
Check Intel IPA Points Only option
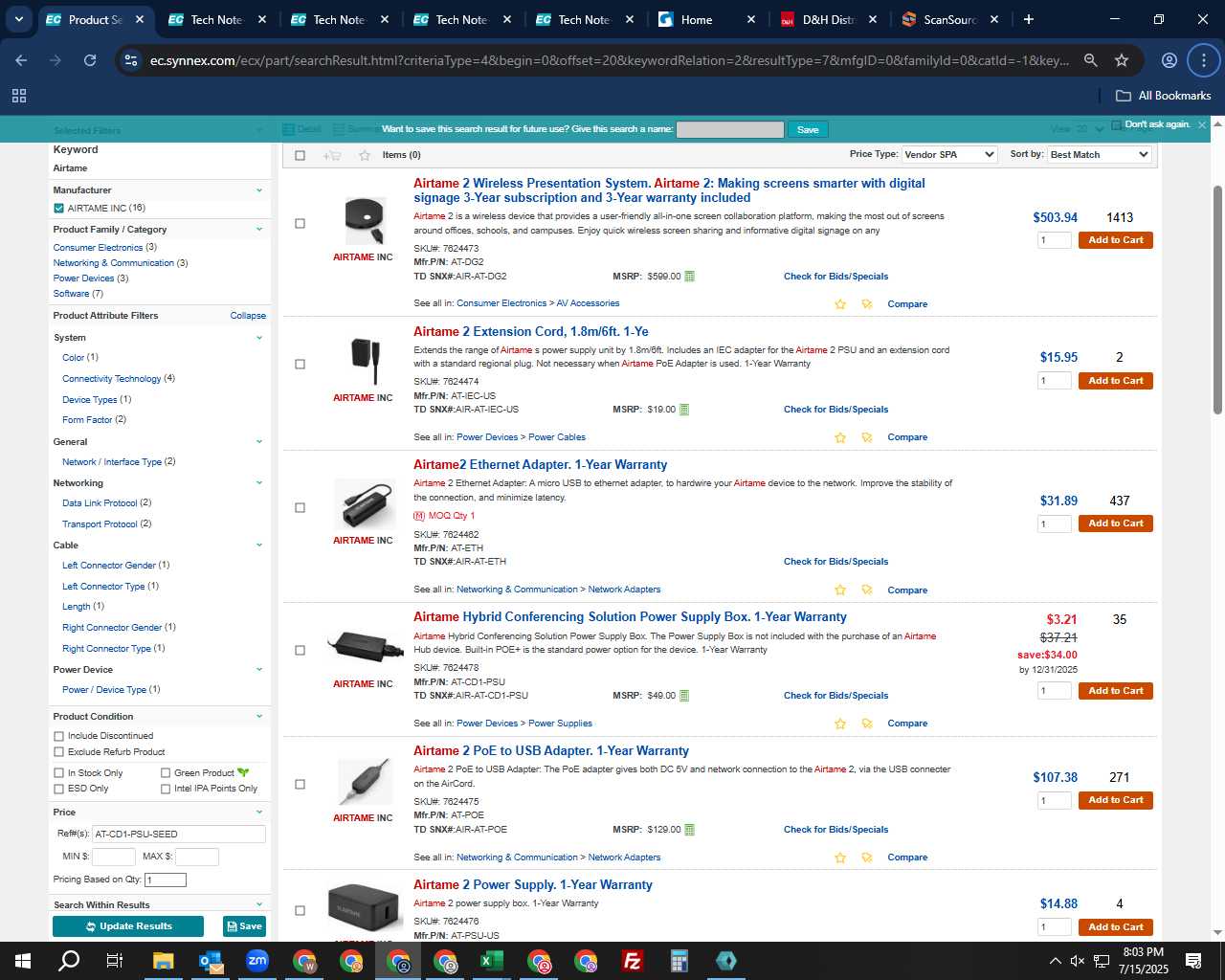click(x=166, y=790)
